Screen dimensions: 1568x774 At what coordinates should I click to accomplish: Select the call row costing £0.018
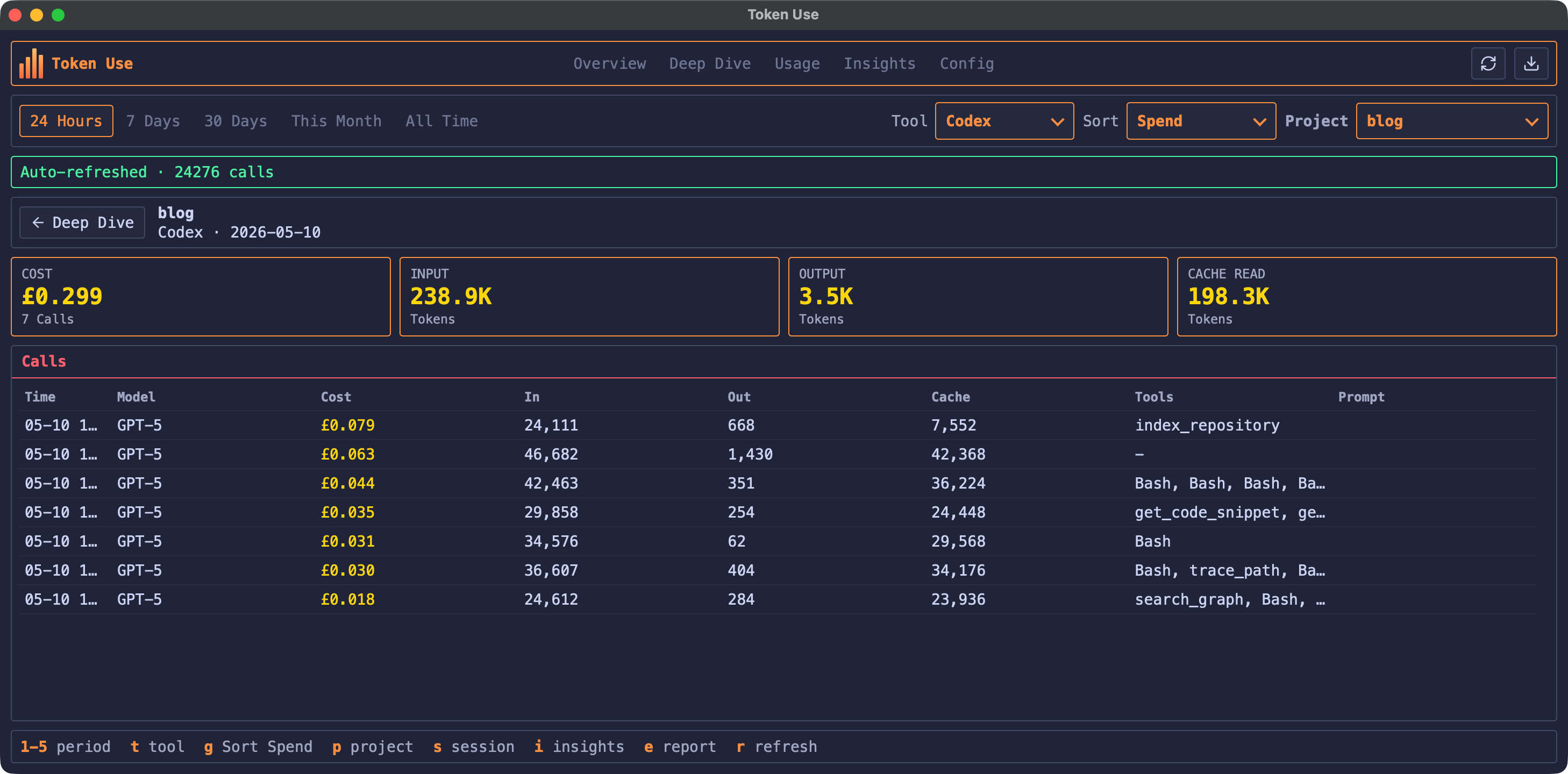tap(776, 600)
